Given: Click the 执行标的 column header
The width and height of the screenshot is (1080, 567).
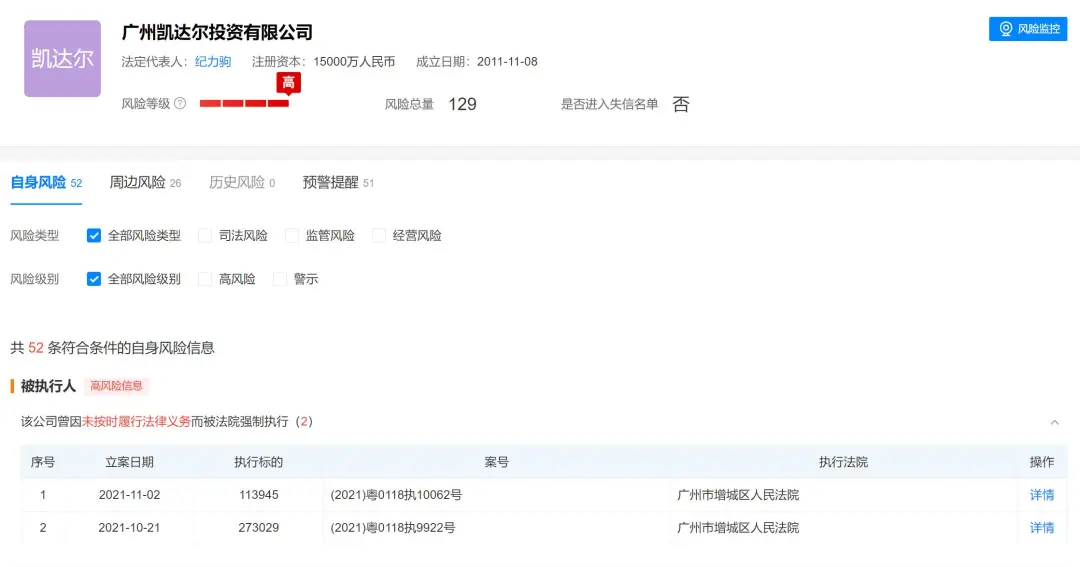Looking at the screenshot, I should click(x=258, y=462).
